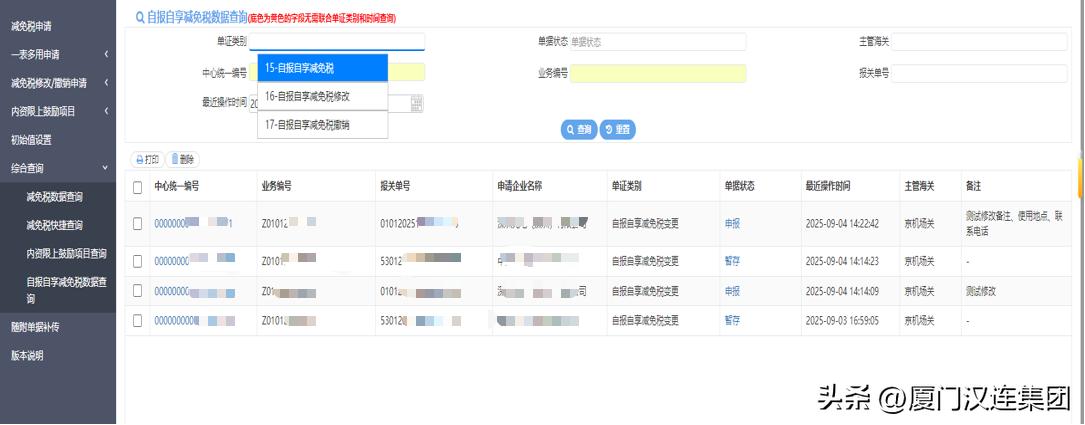
Task: Check the row dated 2025-09-04 14:14:09
Action: pos(138,291)
